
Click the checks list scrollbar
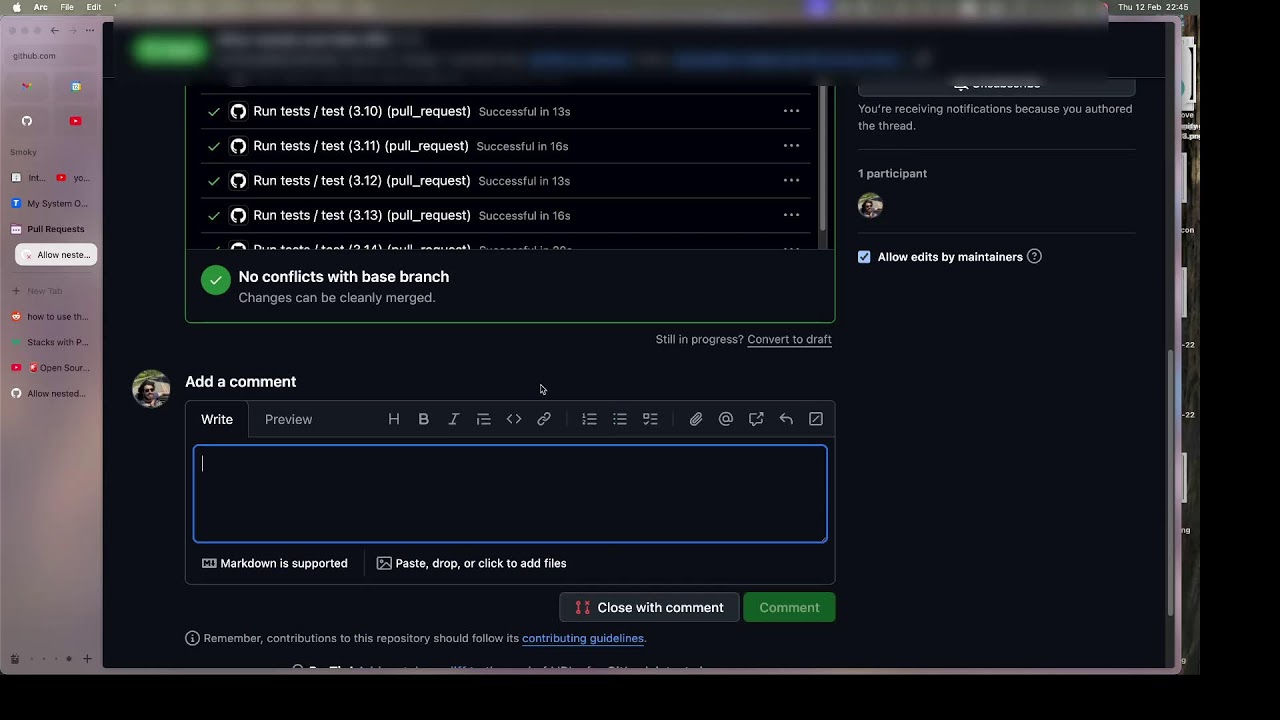[822, 158]
